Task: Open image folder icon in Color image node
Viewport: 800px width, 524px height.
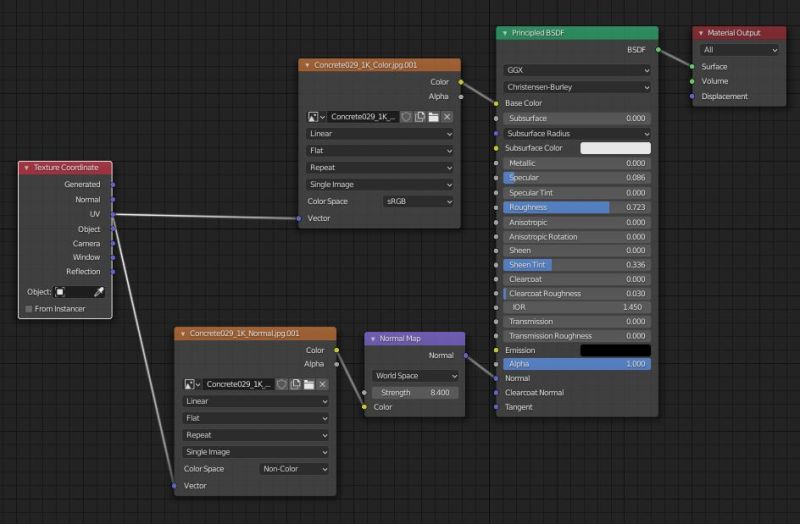Action: (434, 117)
